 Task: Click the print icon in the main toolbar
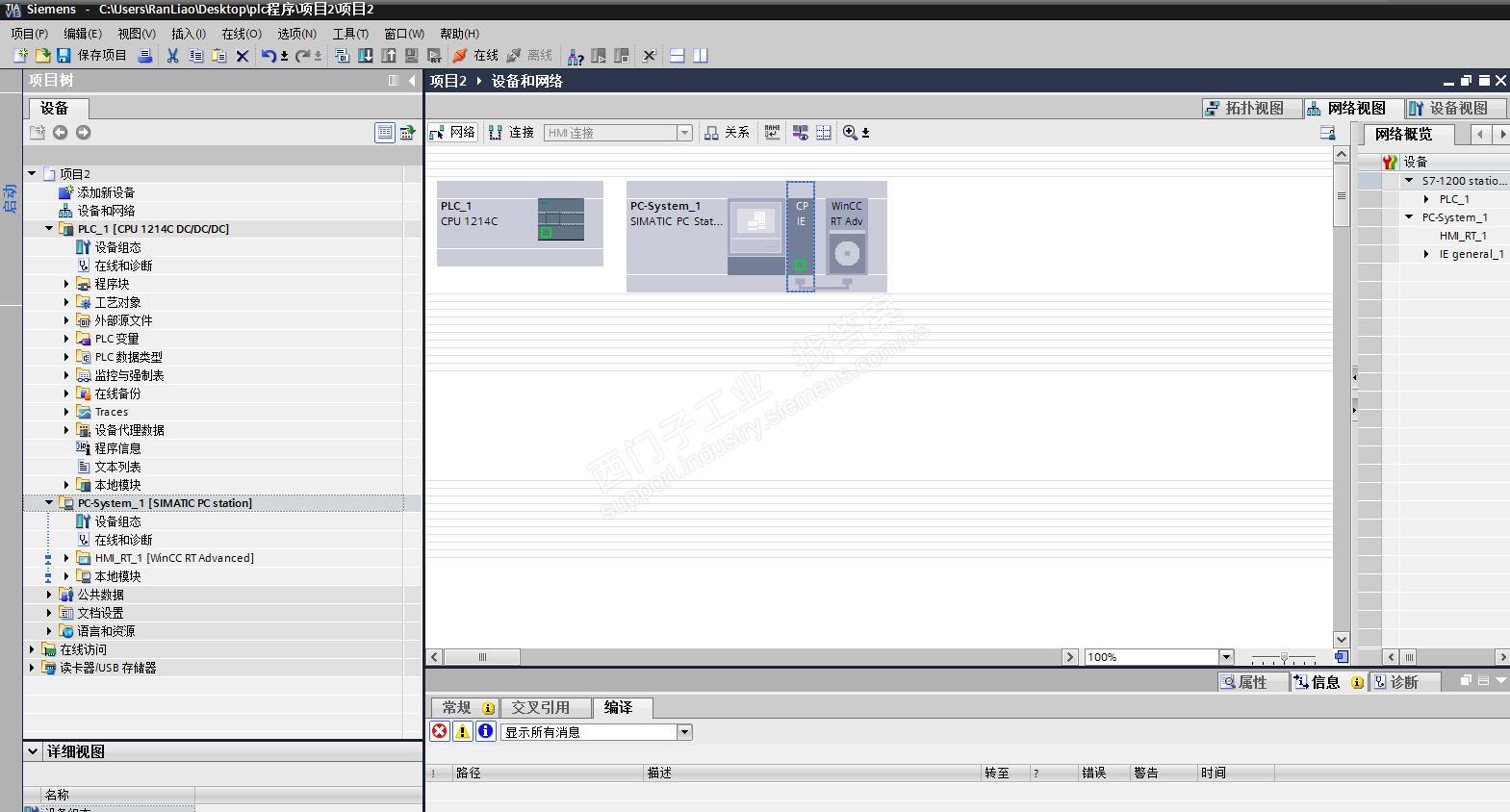click(x=144, y=56)
